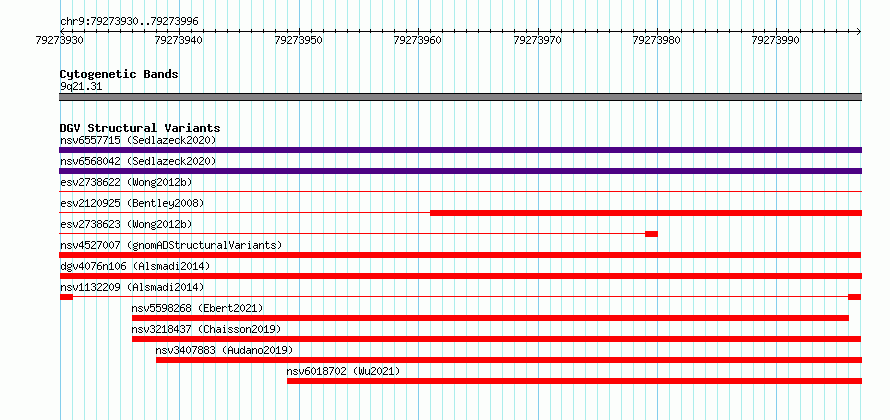Select the nsv3218437 (Chaisson2019) label
The image size is (890, 420).
pos(206,329)
